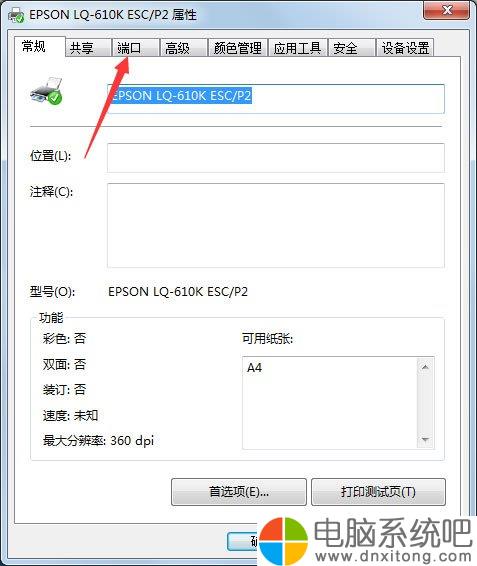Click into the 注释(C) text box
Screen dimensions: 477x566
276,226
